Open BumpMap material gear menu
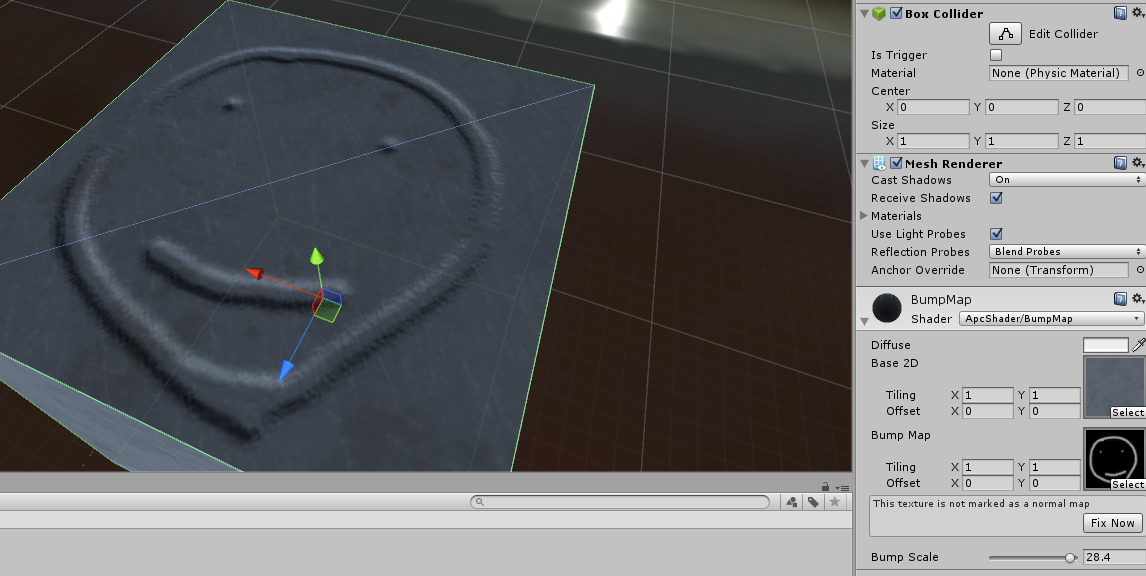The image size is (1146, 576). point(1138,298)
